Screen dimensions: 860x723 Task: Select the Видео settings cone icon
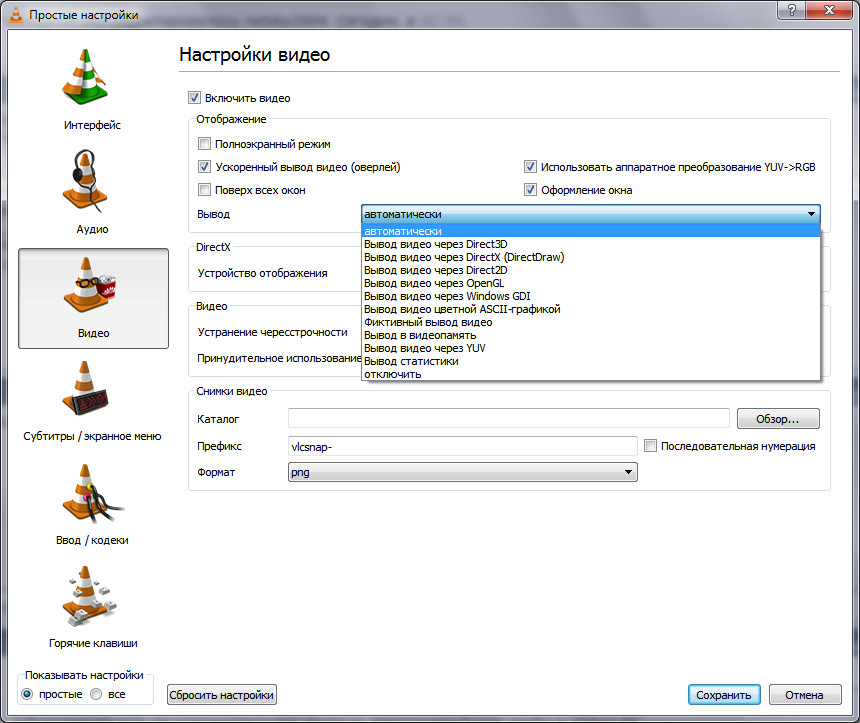coord(90,284)
